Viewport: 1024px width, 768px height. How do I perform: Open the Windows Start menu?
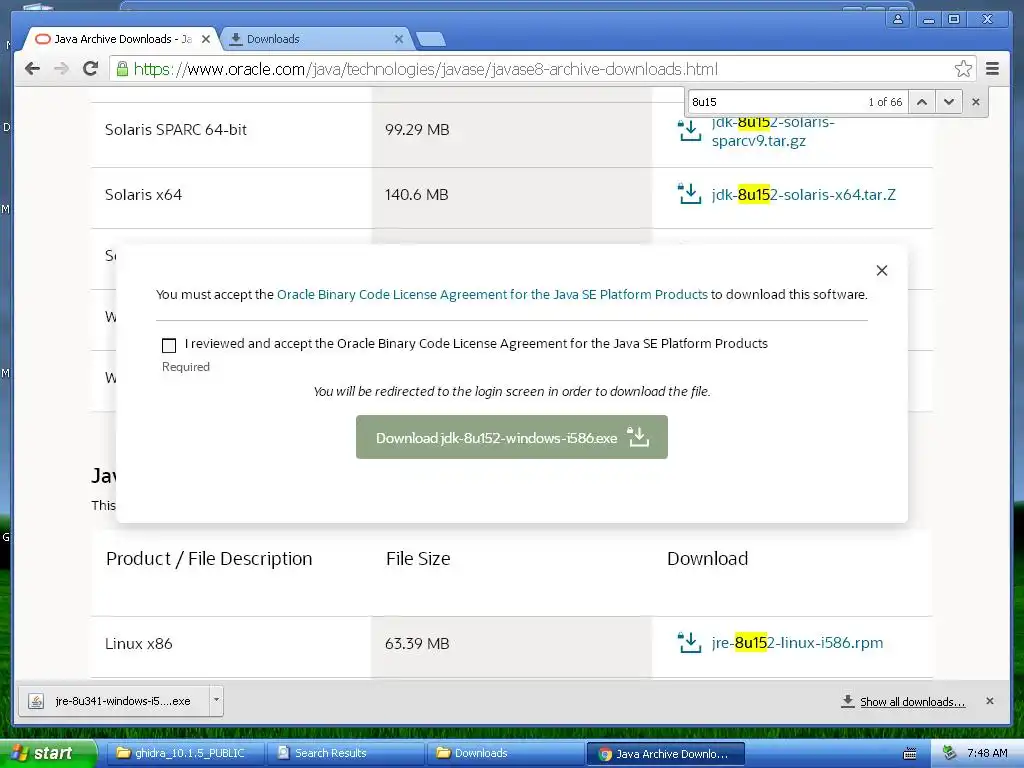click(47, 753)
